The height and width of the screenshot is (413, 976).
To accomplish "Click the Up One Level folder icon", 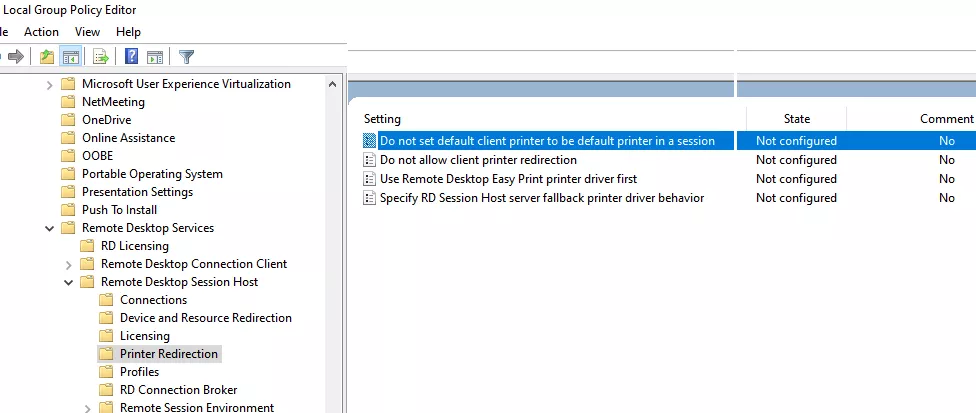I will click(x=47, y=57).
